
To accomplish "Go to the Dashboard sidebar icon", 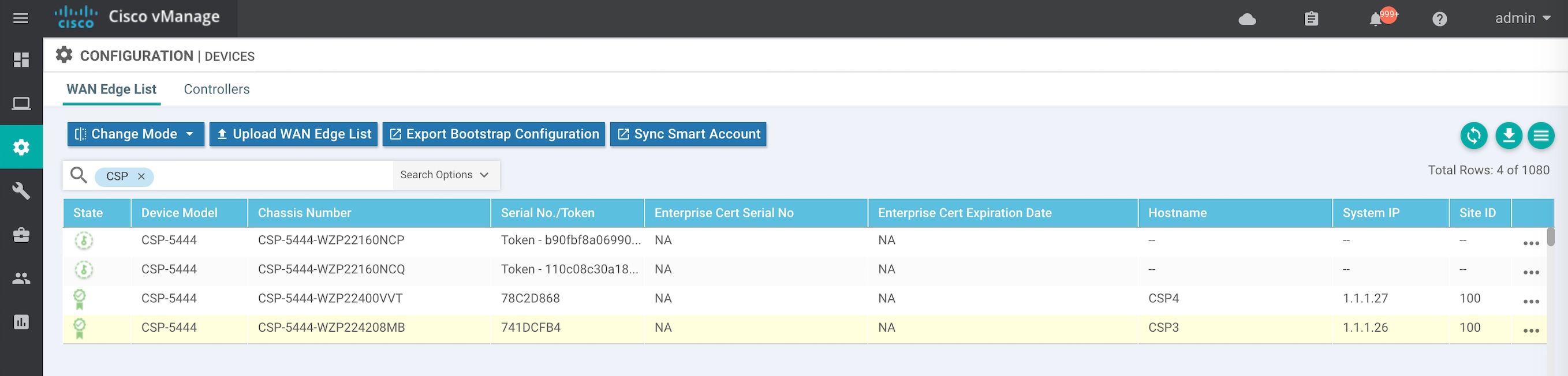I will 21,59.
